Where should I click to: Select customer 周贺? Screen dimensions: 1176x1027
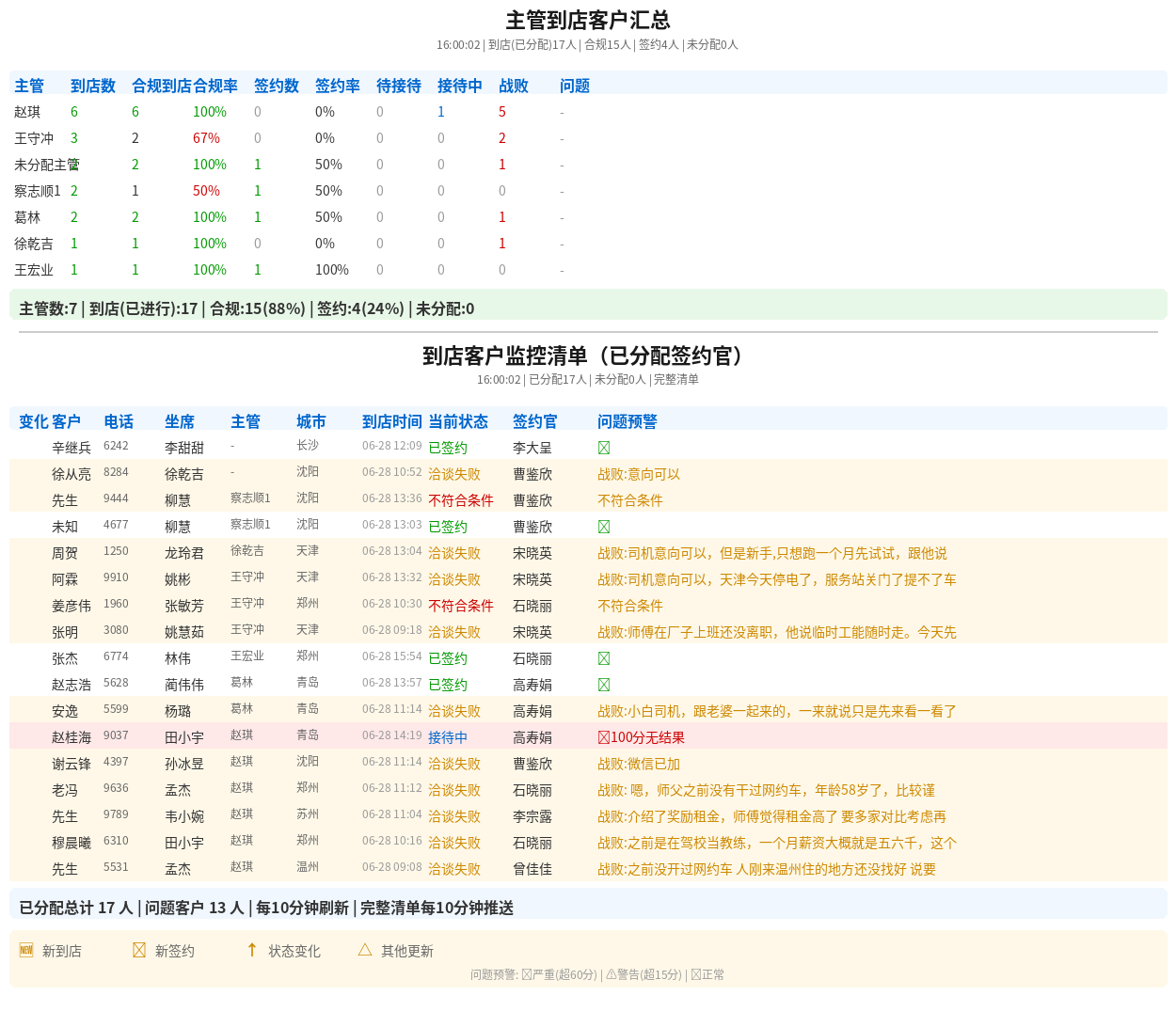click(x=65, y=554)
